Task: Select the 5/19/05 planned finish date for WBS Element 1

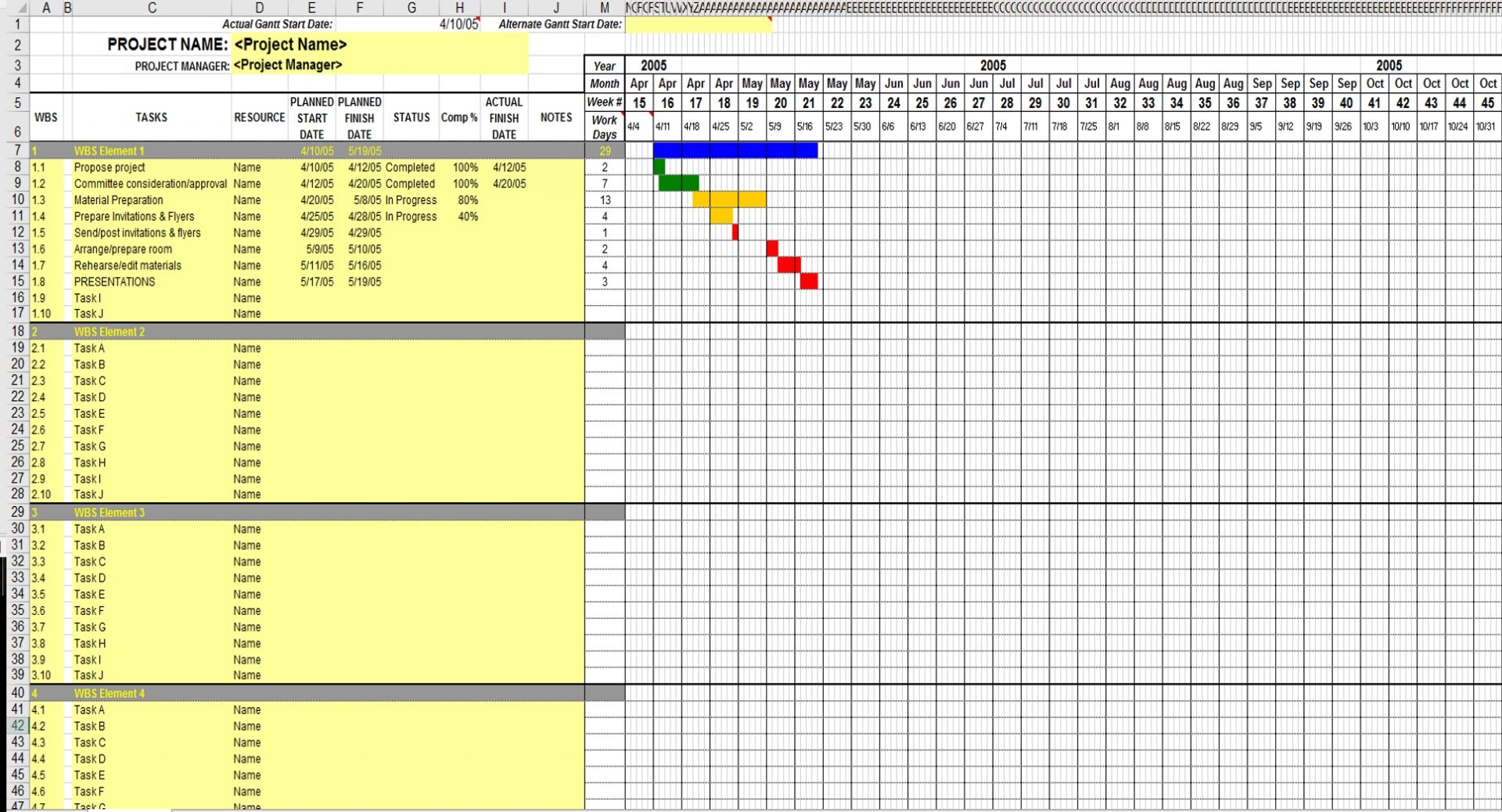Action: [364, 150]
